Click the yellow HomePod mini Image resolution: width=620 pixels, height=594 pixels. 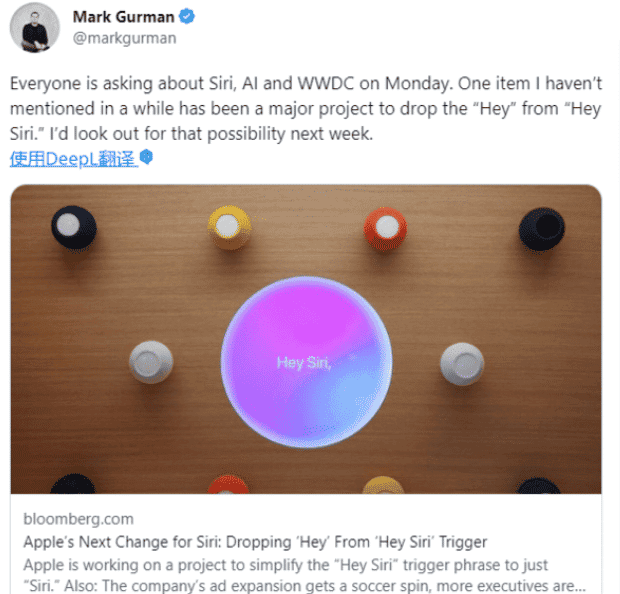click(x=229, y=227)
